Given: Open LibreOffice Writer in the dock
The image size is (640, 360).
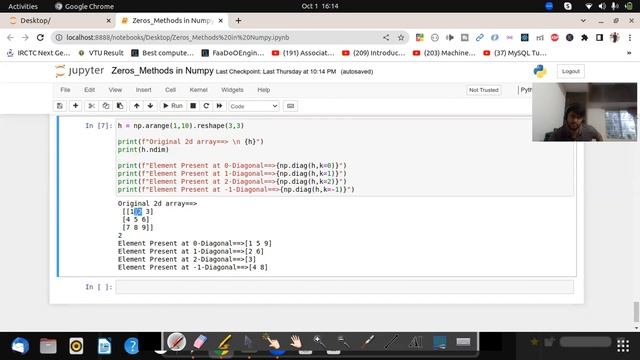Looking at the screenshot, I should point(104,346).
